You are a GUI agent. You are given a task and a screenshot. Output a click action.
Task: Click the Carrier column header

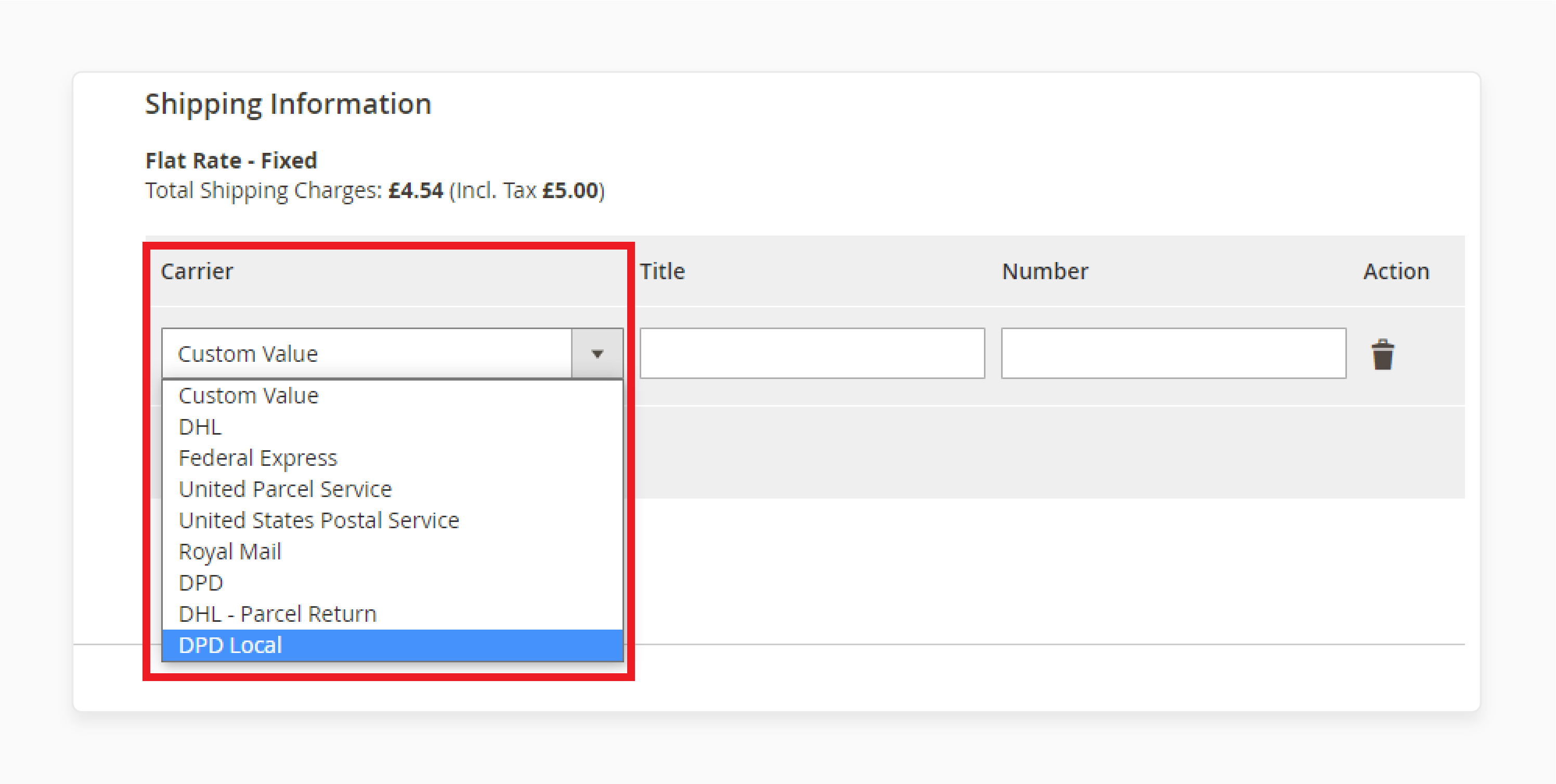pos(197,271)
